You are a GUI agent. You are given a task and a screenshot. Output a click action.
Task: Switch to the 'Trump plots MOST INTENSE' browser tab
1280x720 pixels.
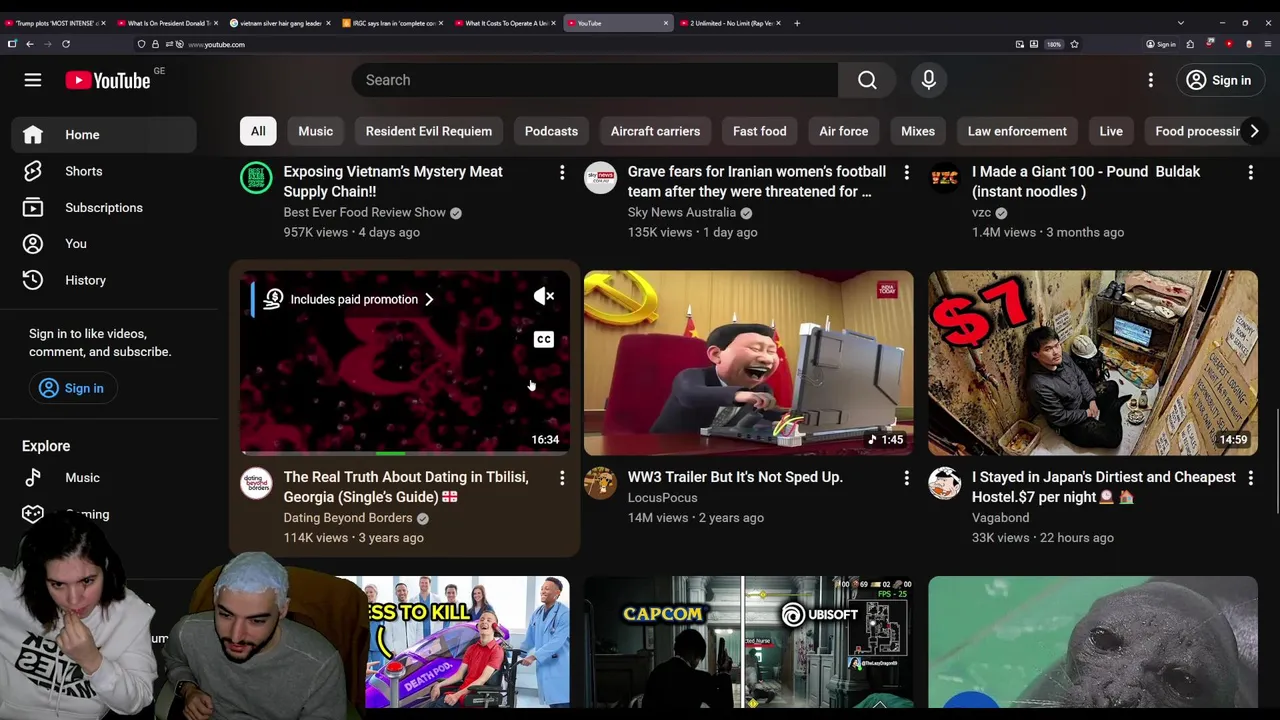point(56,23)
